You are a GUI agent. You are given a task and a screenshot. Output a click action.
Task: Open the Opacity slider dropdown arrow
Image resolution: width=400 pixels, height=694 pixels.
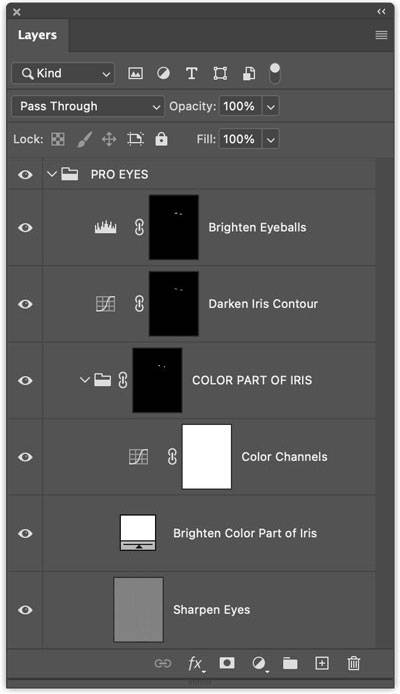click(x=271, y=107)
